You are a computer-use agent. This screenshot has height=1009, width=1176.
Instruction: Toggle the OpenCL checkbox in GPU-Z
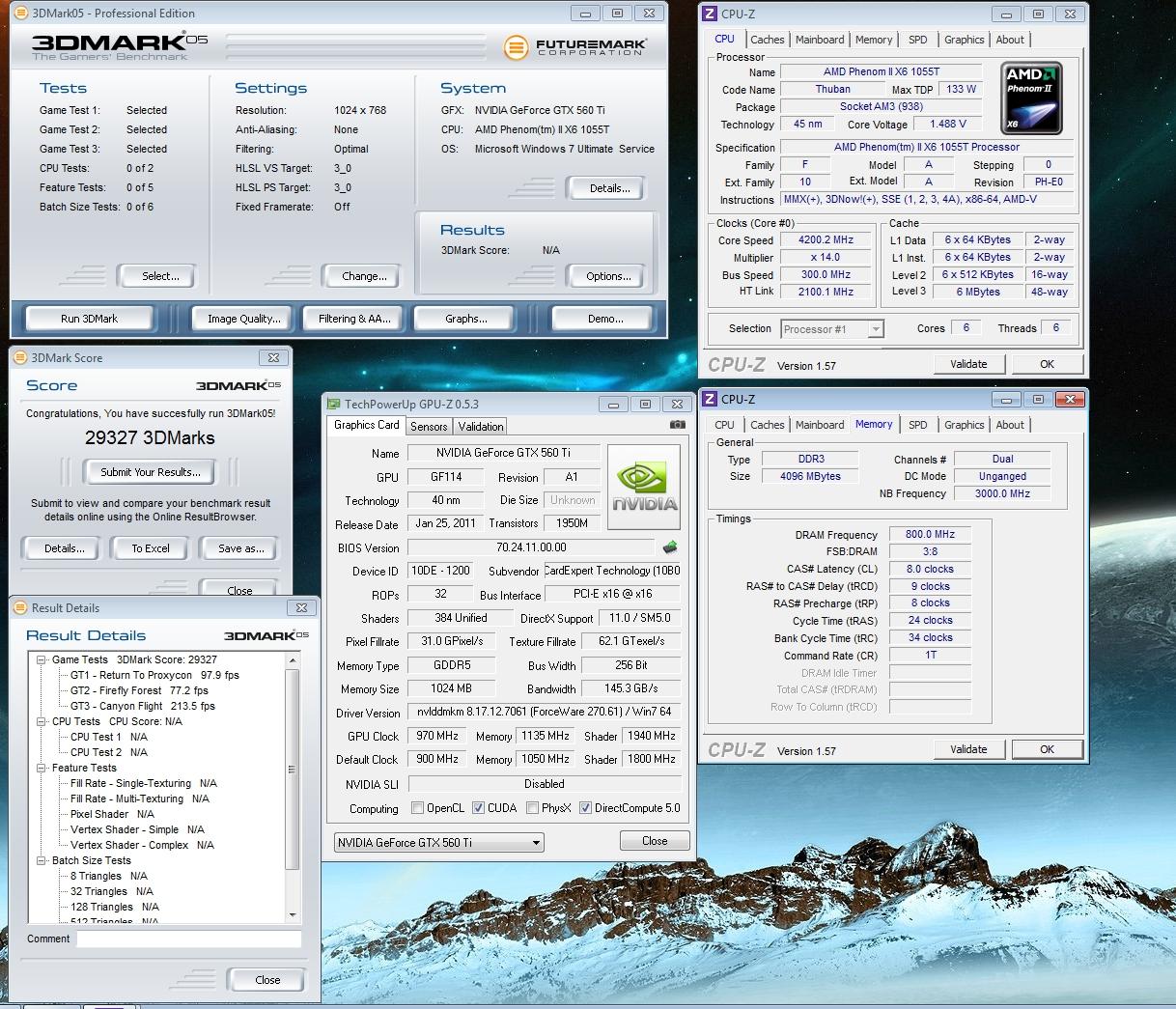coord(417,808)
